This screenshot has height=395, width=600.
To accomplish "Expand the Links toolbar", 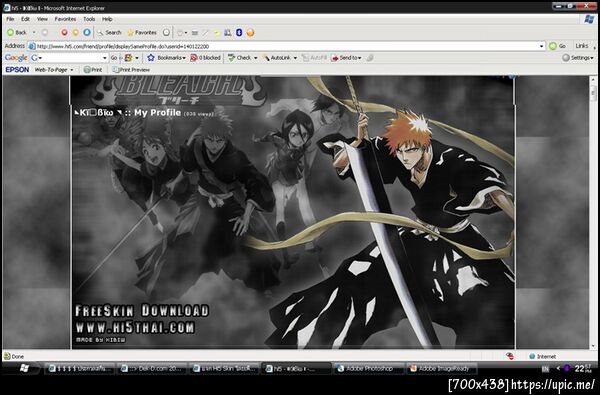I will pos(582,46).
